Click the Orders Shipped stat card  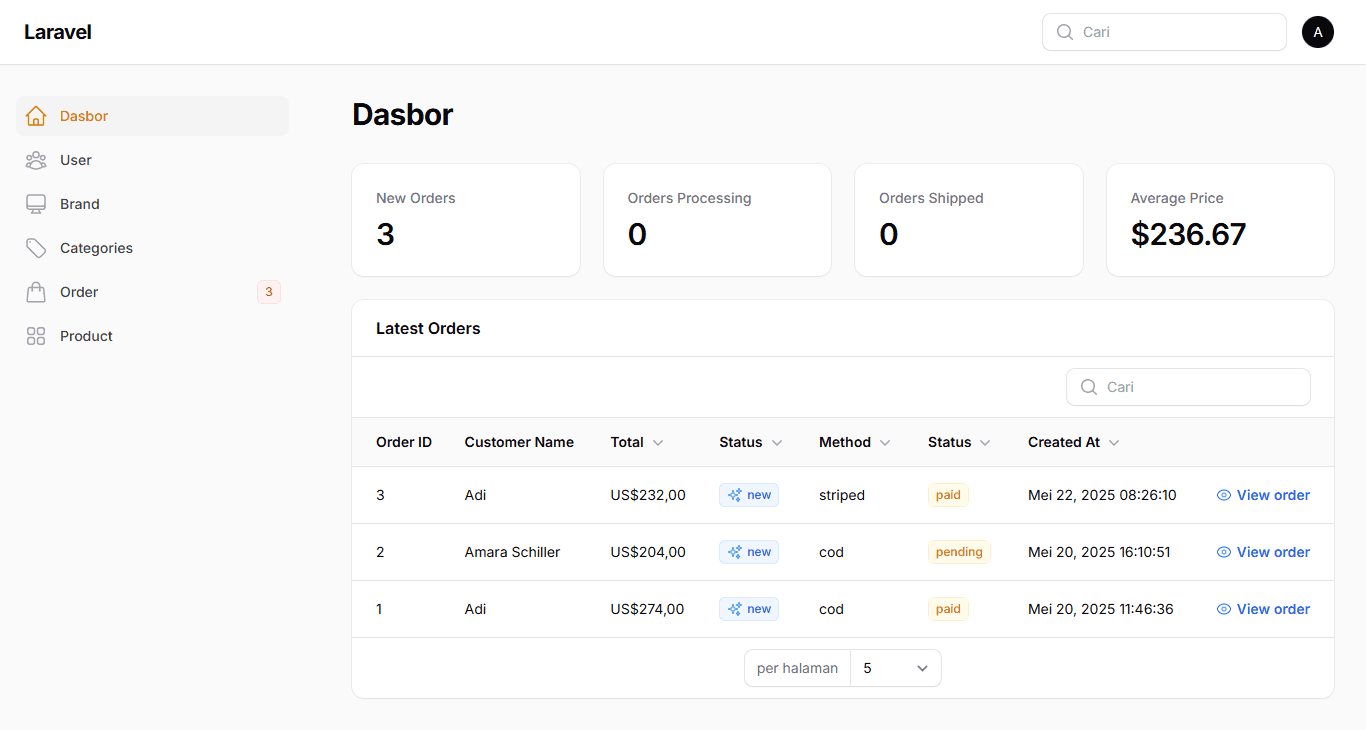969,220
